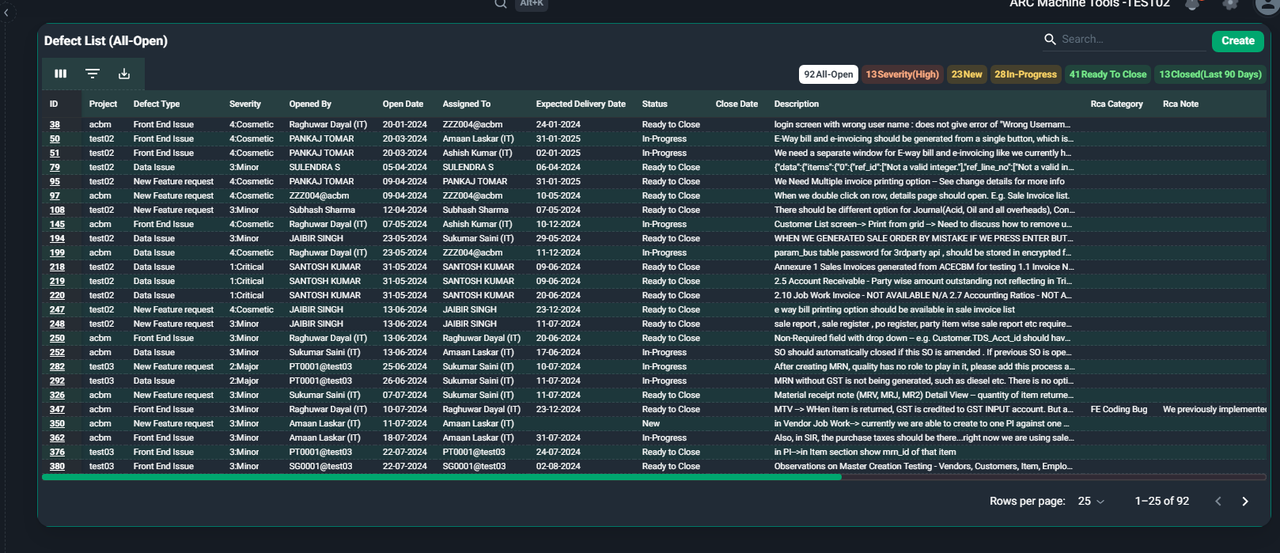Viewport: 1280px width, 553px height.
Task: Click 'Subhash Sharma' in Opened By column
Action: coord(322,210)
